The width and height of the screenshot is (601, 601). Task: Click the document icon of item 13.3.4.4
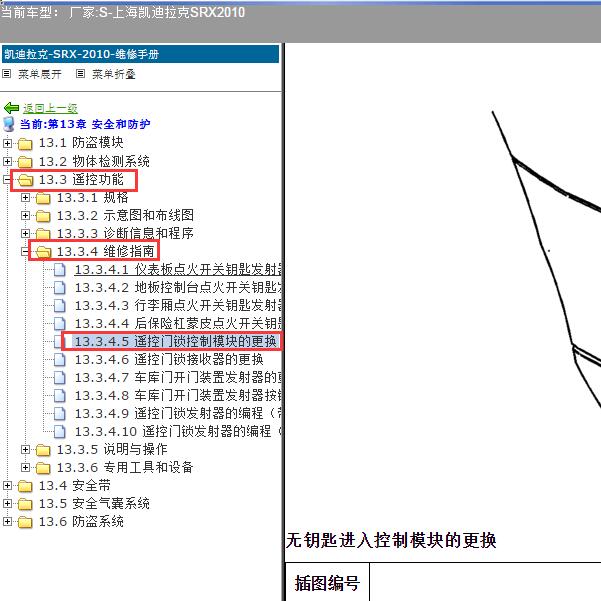pyautogui.click(x=60, y=323)
